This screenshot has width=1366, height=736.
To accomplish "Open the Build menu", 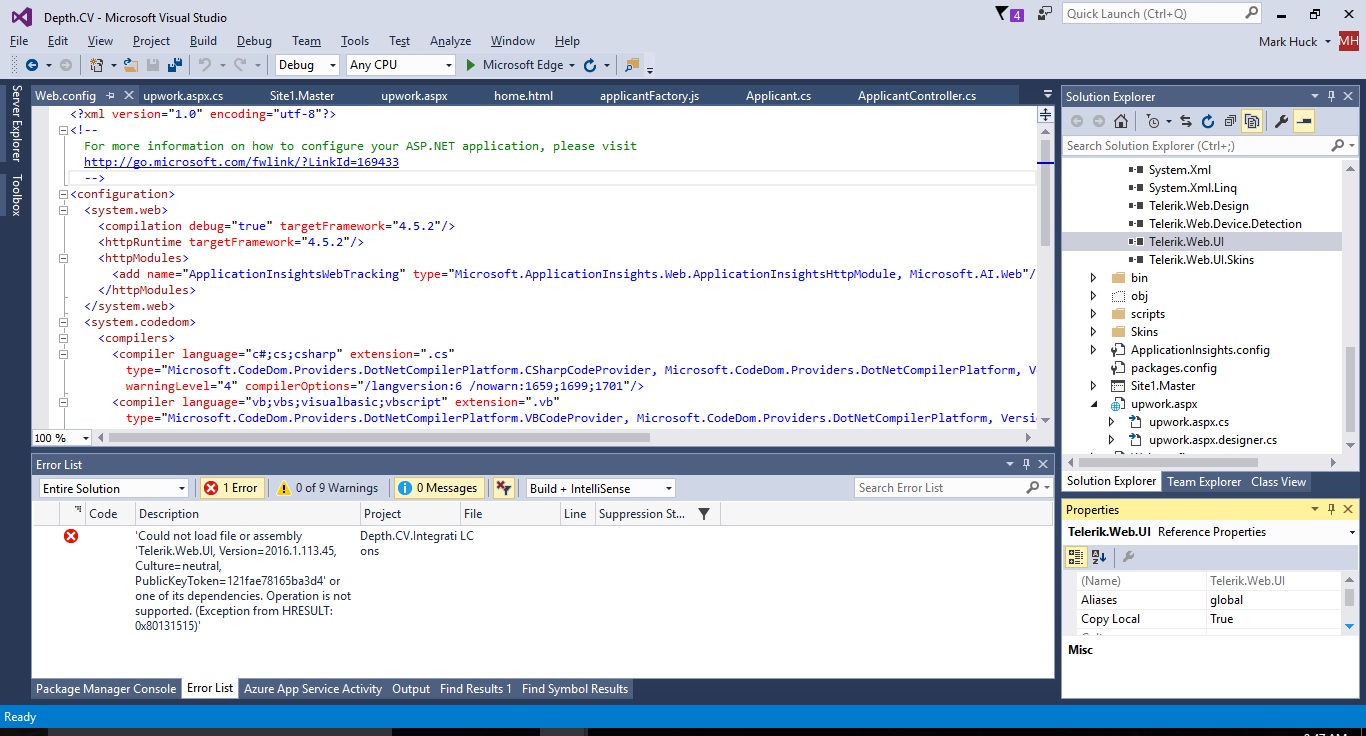I will pos(203,41).
